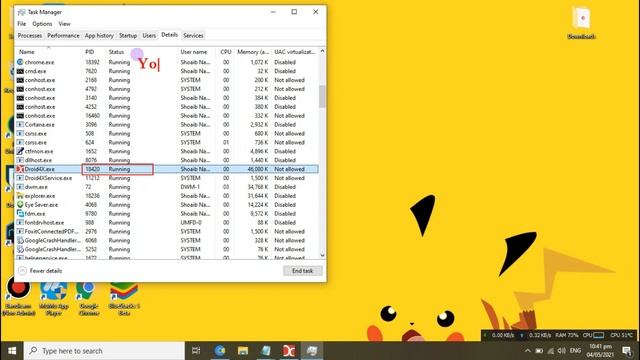Click the fdm.exe process icon
The height and width of the screenshot is (360, 640).
point(20,213)
